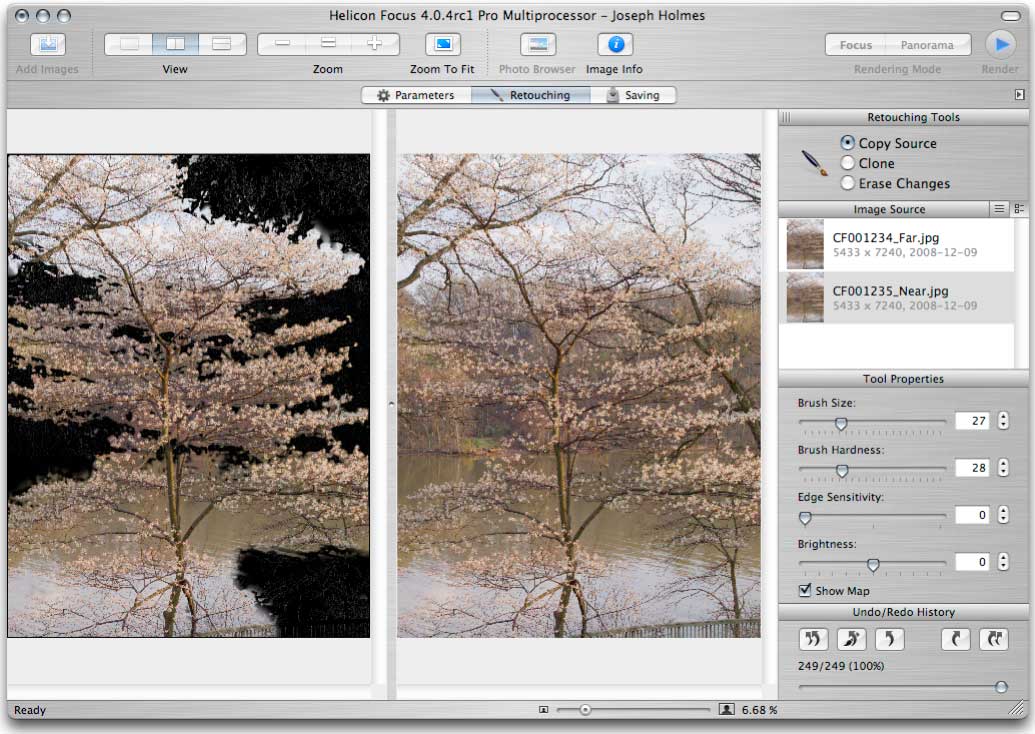Viewport: 1035px width, 734px height.
Task: Select the Erase Changes radio option
Action: click(848, 183)
